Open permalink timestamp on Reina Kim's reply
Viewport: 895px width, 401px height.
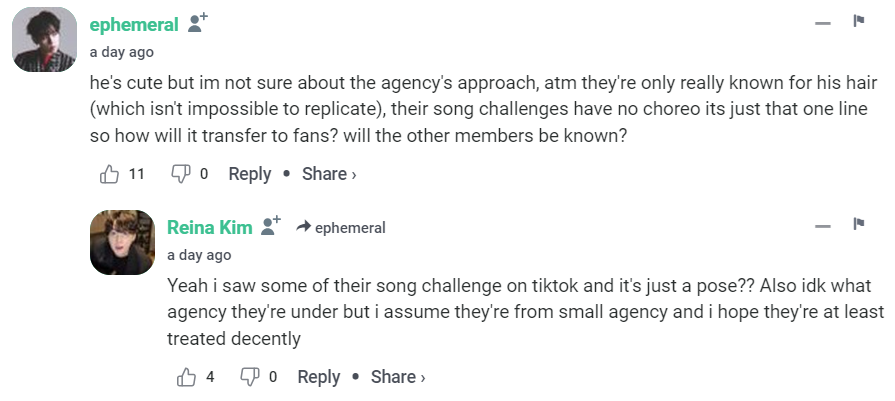coord(199,255)
